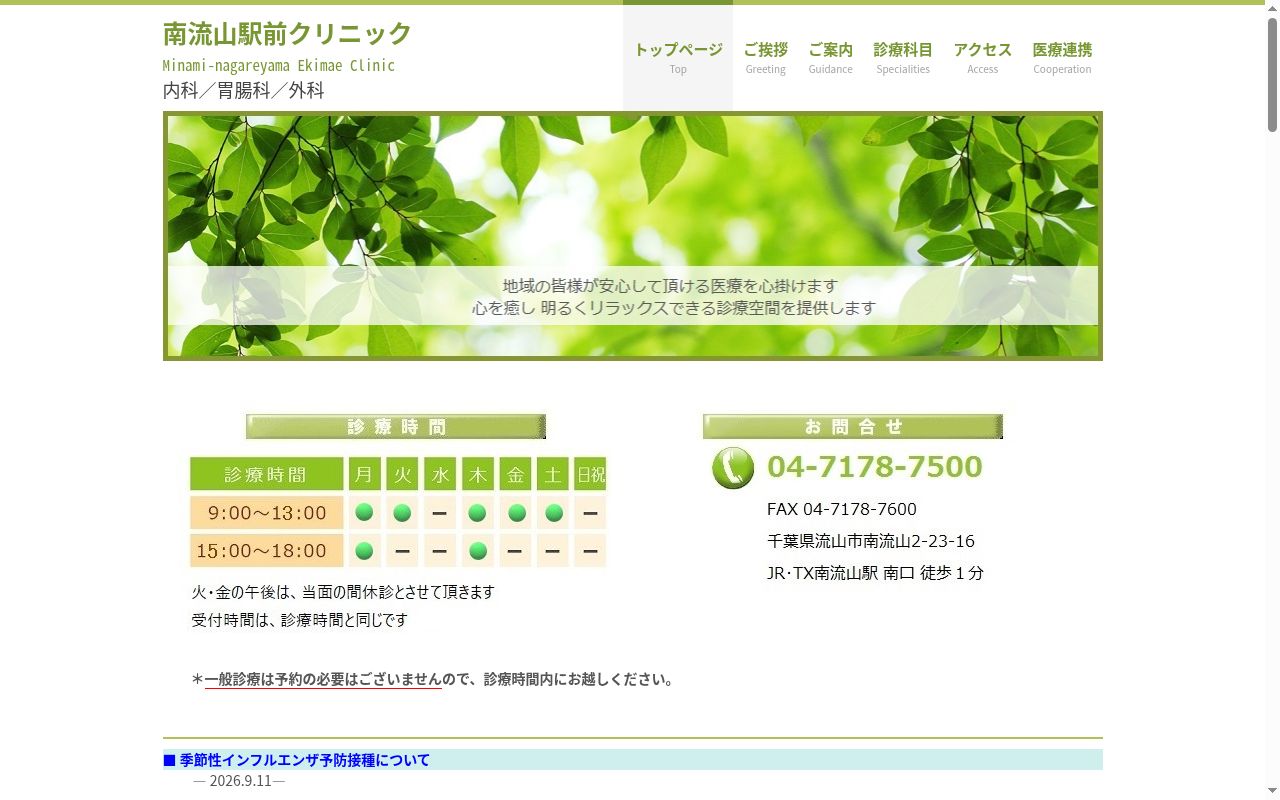
Task: Select the address 千葉県流山市南流山2-23-16
Action: (871, 541)
